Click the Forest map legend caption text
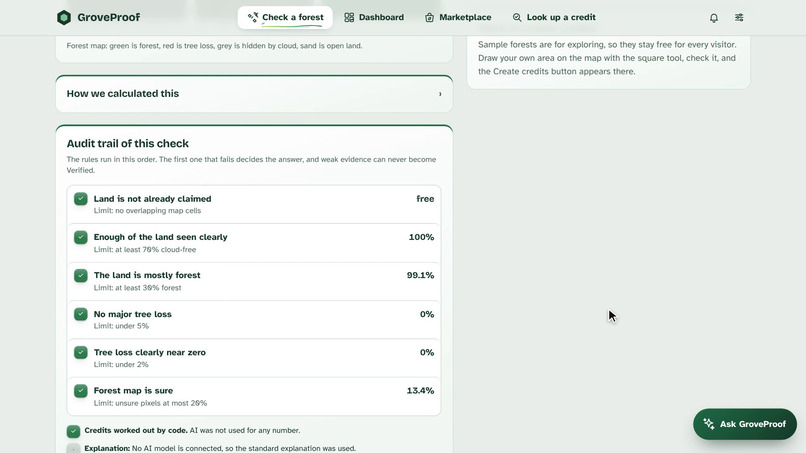The height and width of the screenshot is (453, 806). click(x=214, y=46)
